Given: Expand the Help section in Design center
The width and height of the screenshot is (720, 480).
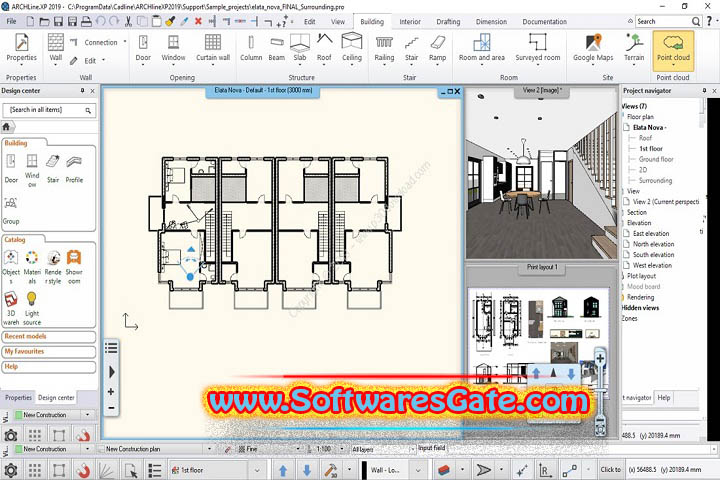Looking at the screenshot, I should point(49,367).
